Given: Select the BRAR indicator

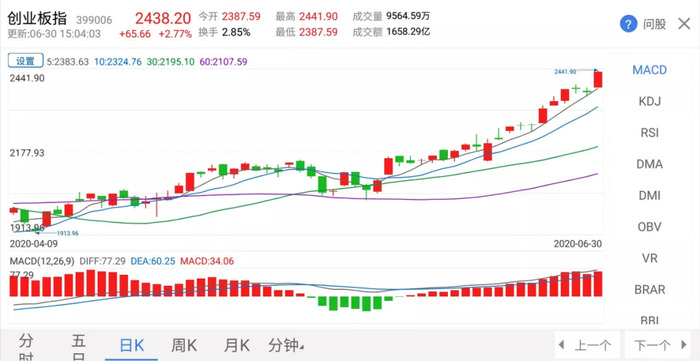Looking at the screenshot, I should pyautogui.click(x=650, y=290).
